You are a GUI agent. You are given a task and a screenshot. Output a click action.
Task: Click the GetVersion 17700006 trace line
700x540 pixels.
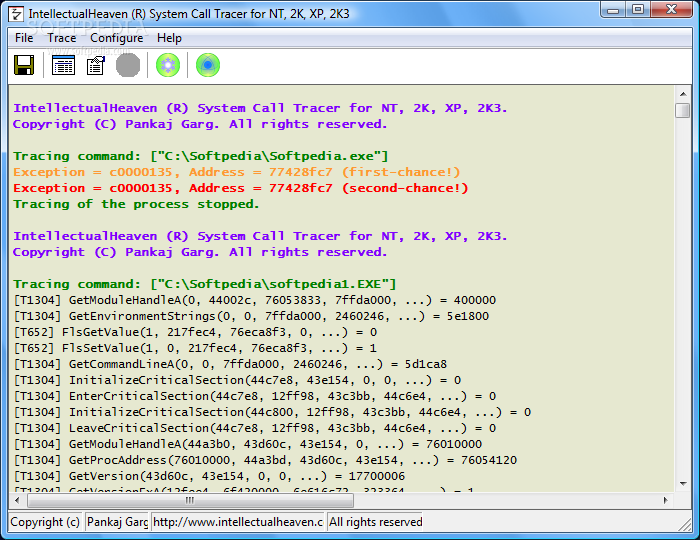coord(209,477)
